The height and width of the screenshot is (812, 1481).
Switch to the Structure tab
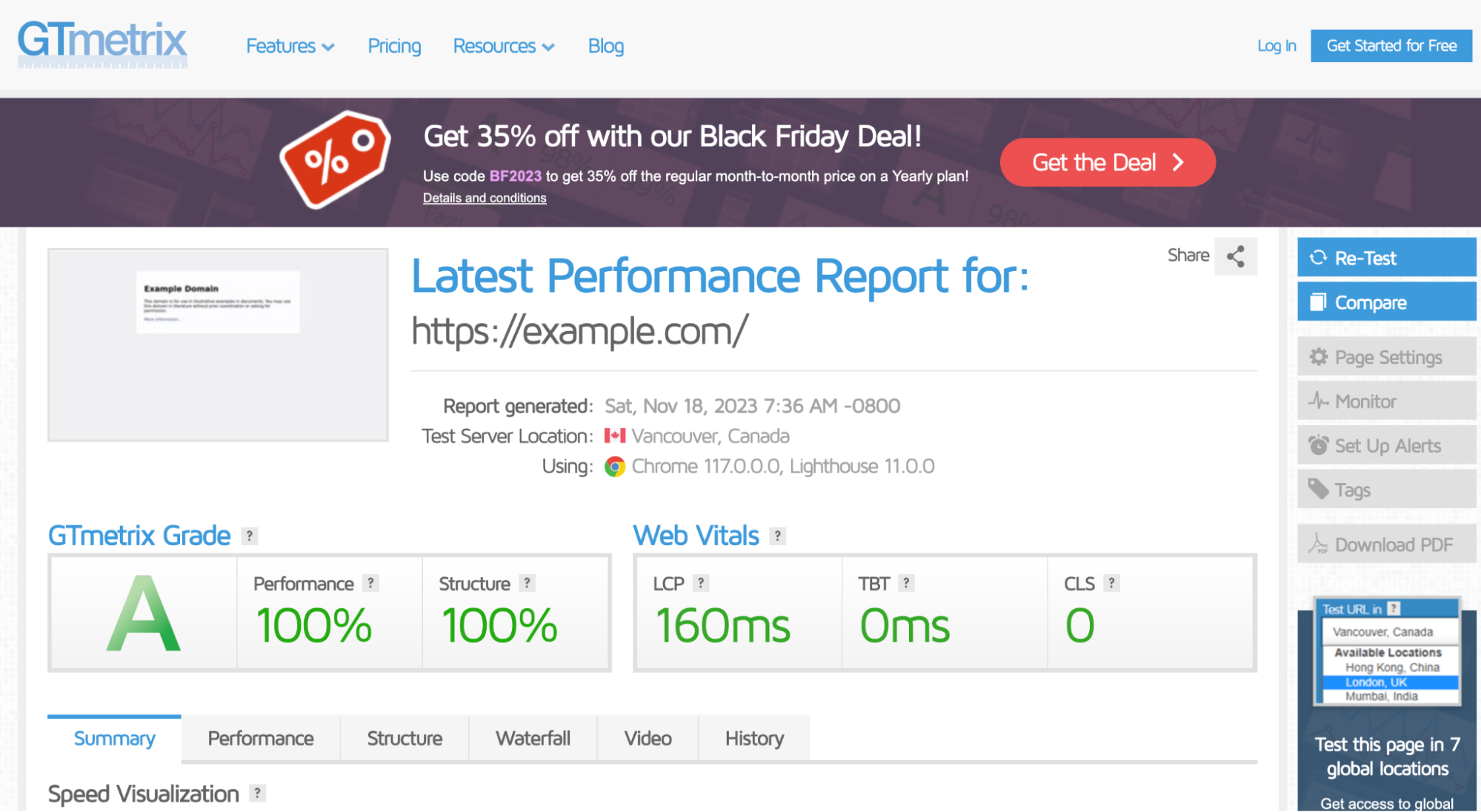(405, 738)
